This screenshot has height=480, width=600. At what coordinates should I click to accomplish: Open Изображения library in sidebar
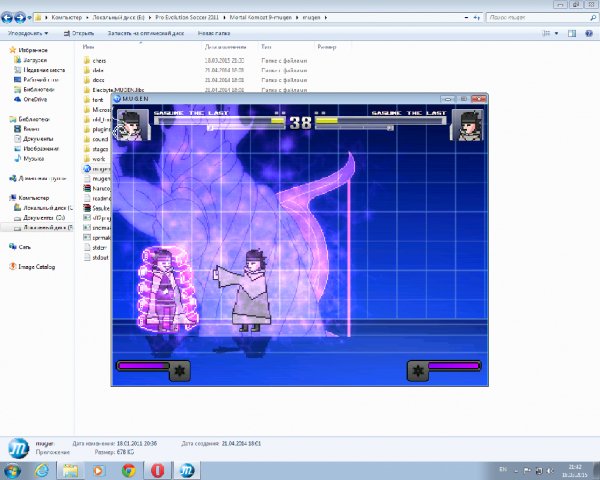41,149
